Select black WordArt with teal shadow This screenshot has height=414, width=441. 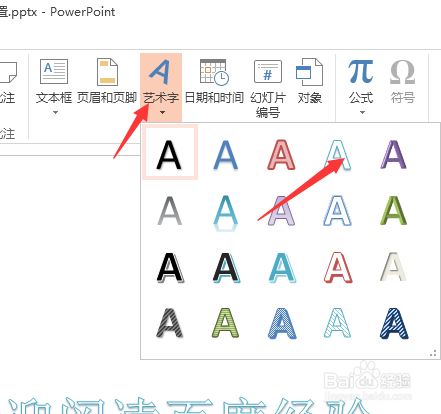click(x=226, y=267)
